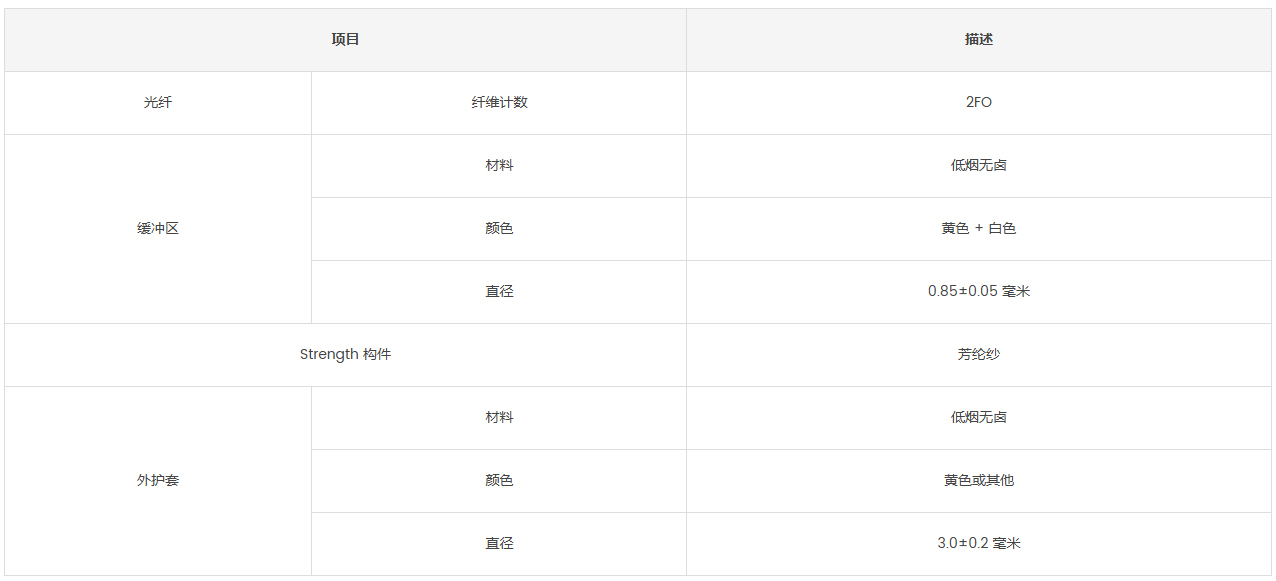Image resolution: width=1276 pixels, height=581 pixels.
Task: Click the 纤维计数 cell
Action: 499,103
